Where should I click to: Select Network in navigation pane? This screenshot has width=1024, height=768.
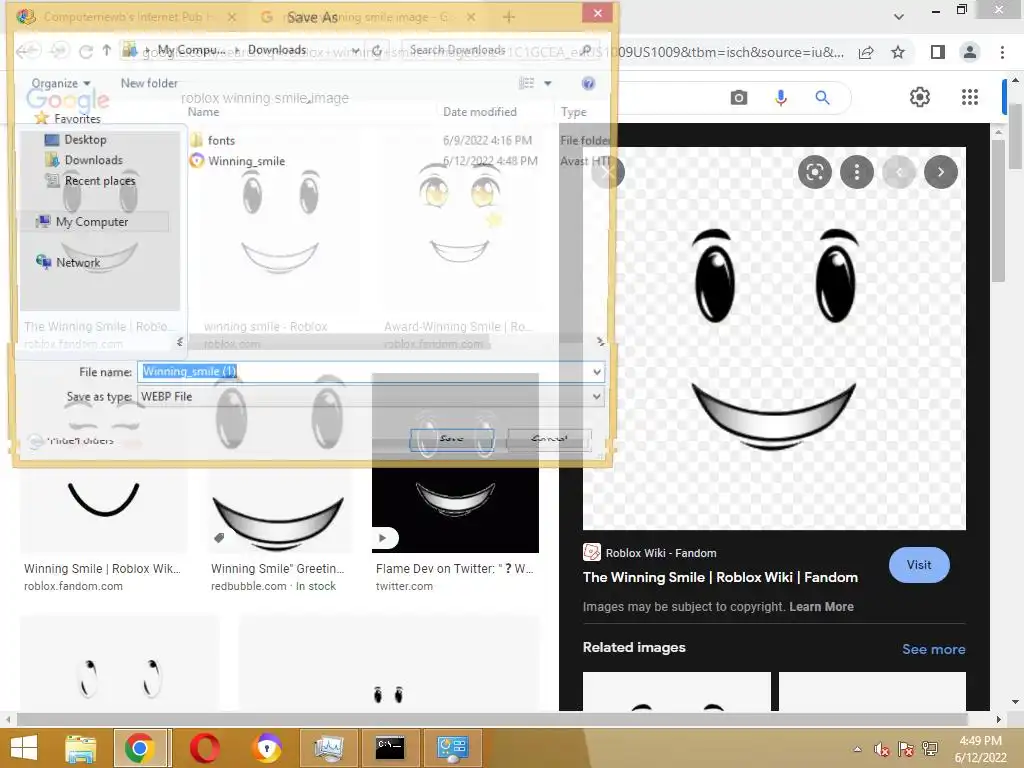[x=78, y=263]
